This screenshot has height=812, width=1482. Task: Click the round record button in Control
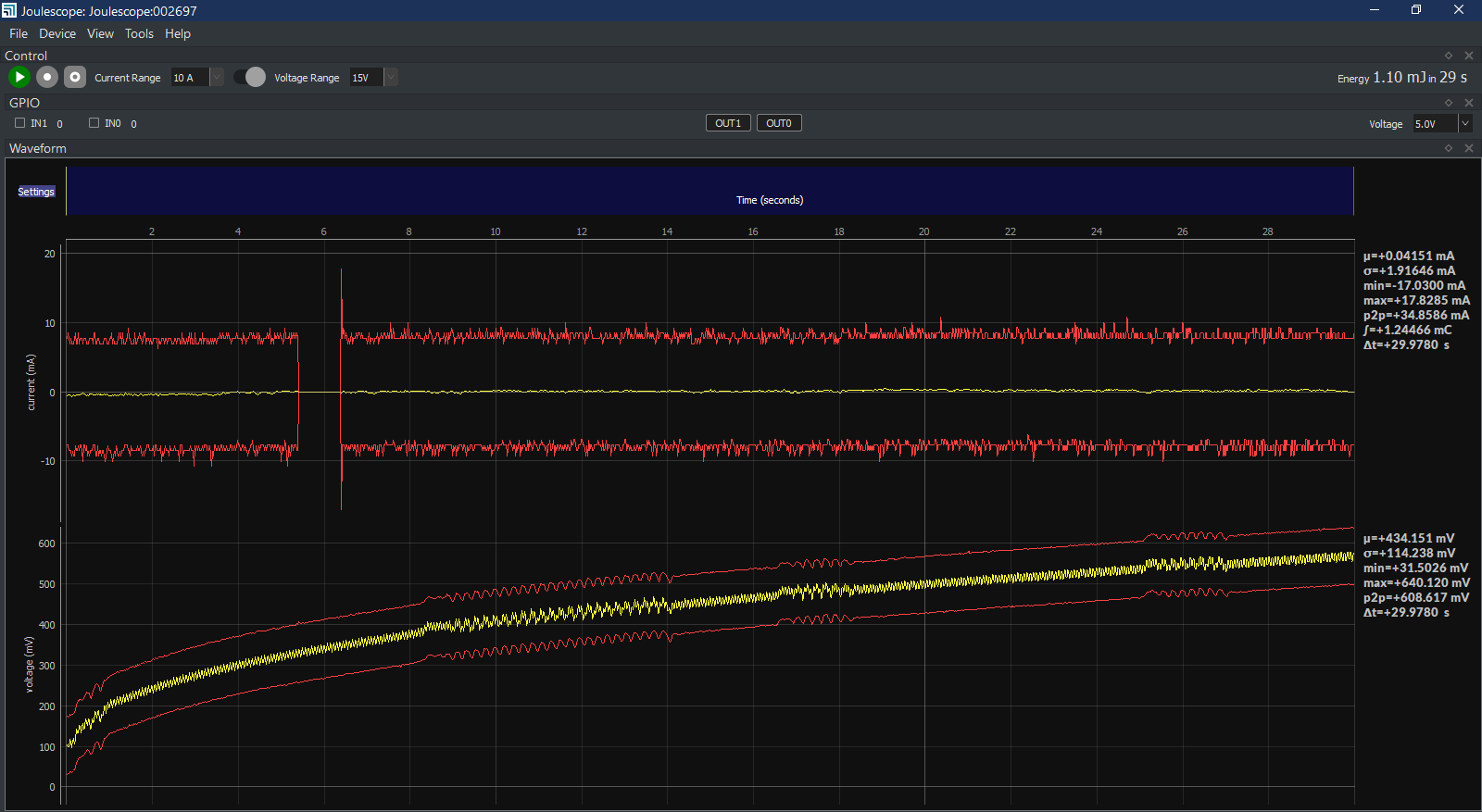[47, 77]
